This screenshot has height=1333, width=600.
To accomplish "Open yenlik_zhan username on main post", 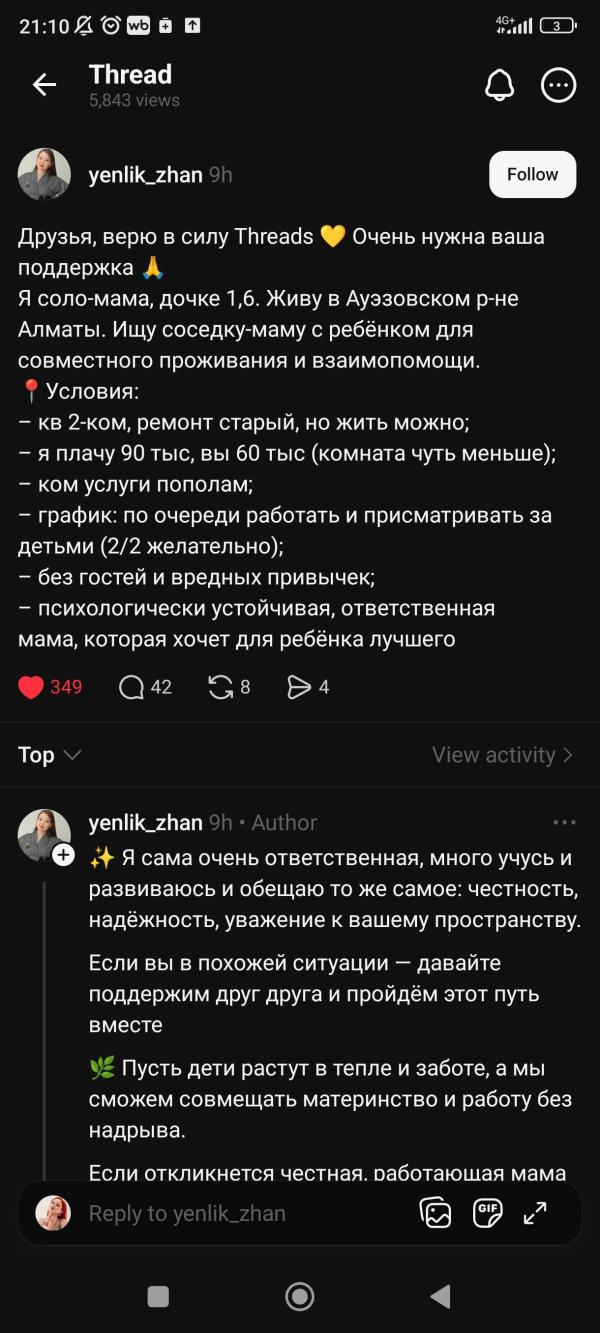I will [144, 174].
